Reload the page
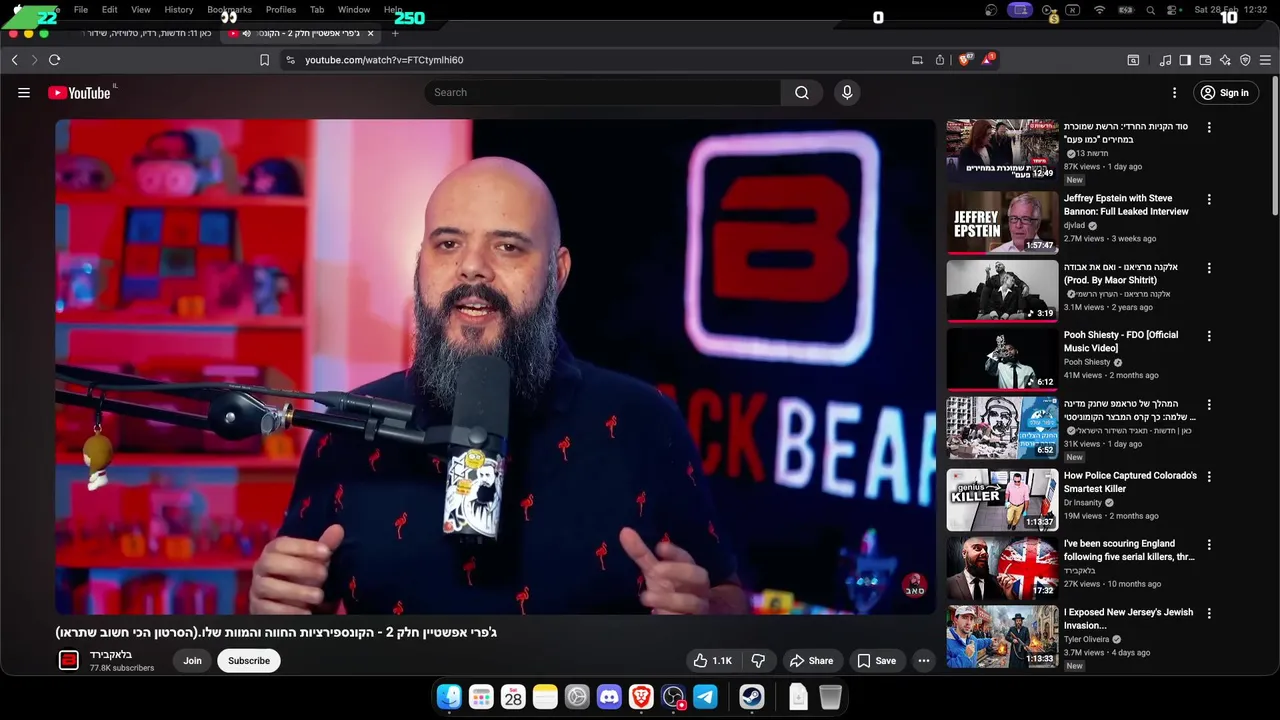 pyautogui.click(x=55, y=60)
